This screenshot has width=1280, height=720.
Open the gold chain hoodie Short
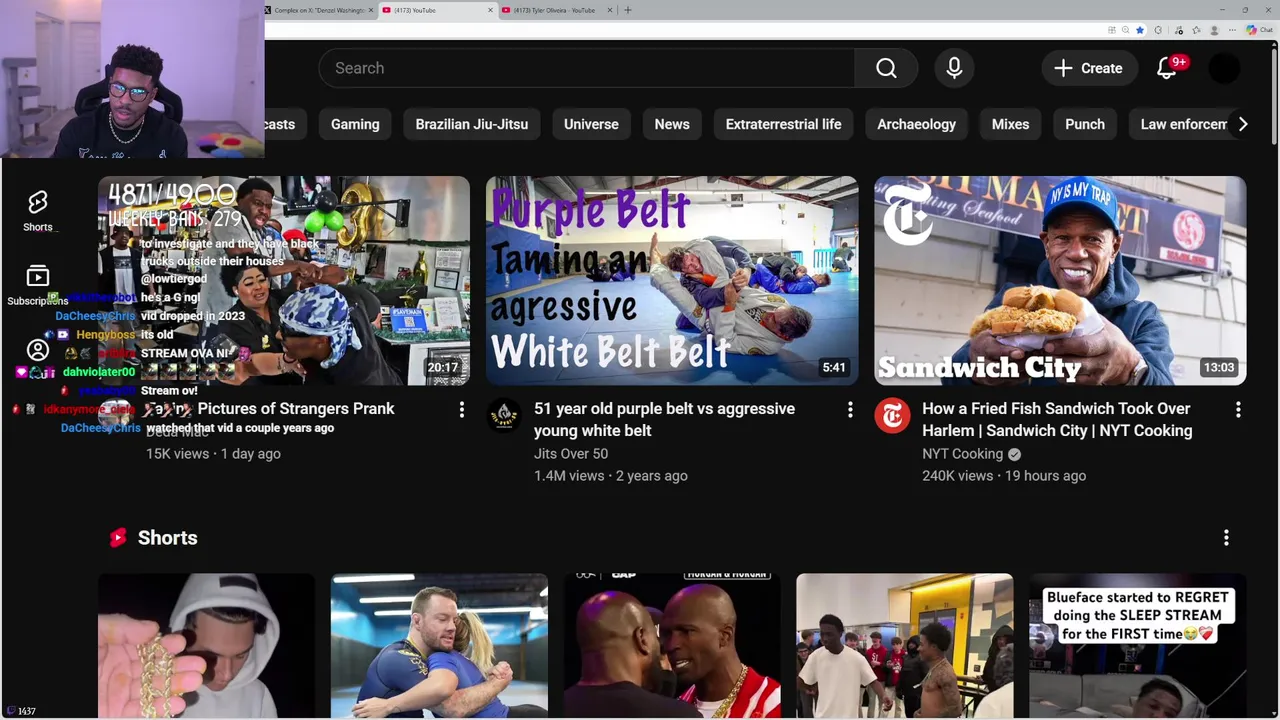[x=206, y=645]
